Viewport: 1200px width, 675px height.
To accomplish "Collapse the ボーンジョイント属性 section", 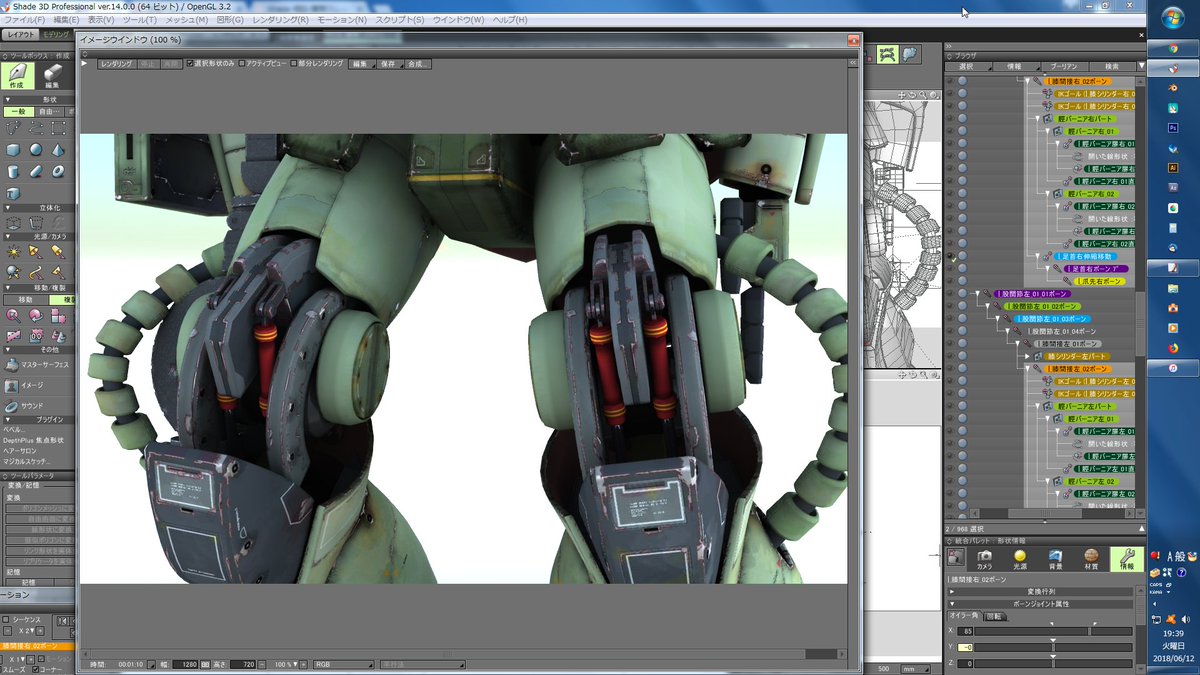I will tap(952, 604).
